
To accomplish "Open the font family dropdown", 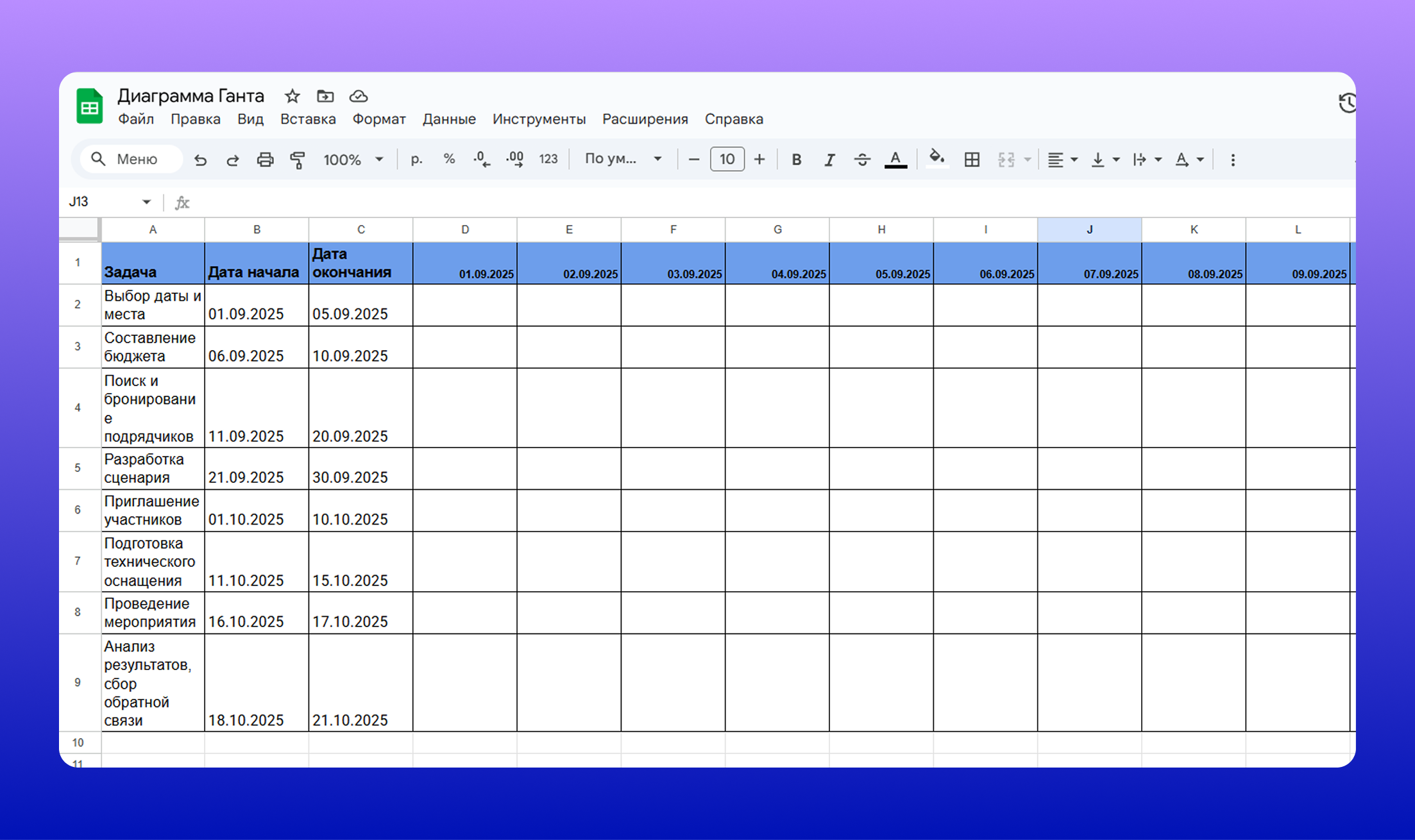I will click(x=623, y=159).
